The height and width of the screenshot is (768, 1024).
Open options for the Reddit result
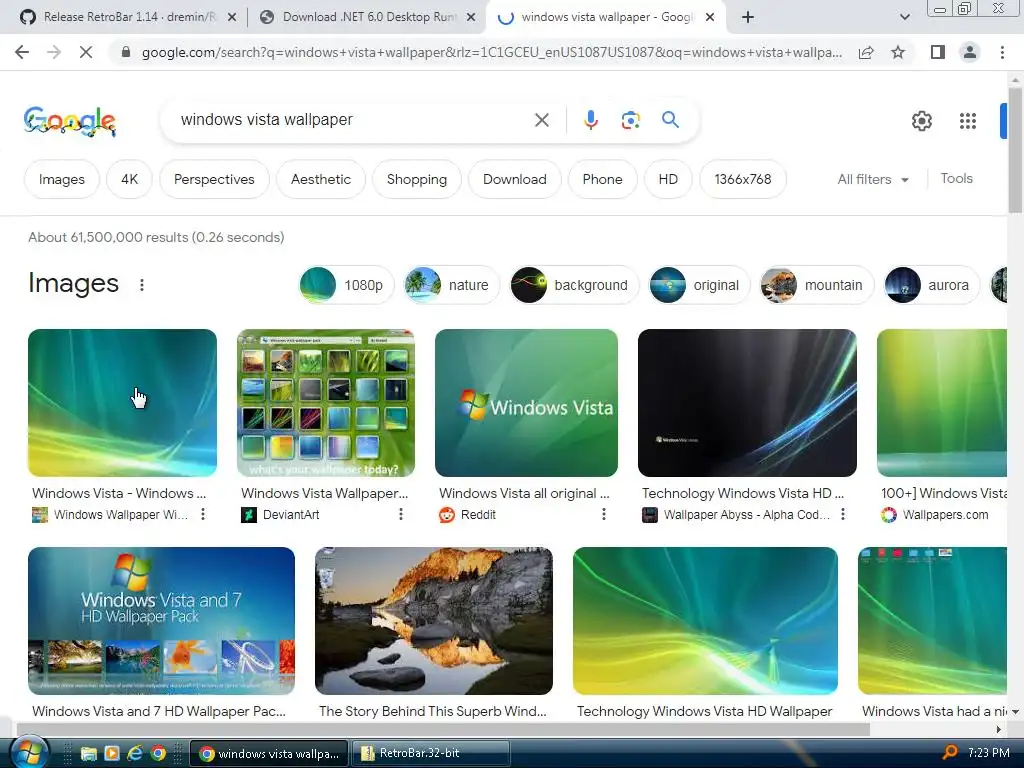pos(603,515)
